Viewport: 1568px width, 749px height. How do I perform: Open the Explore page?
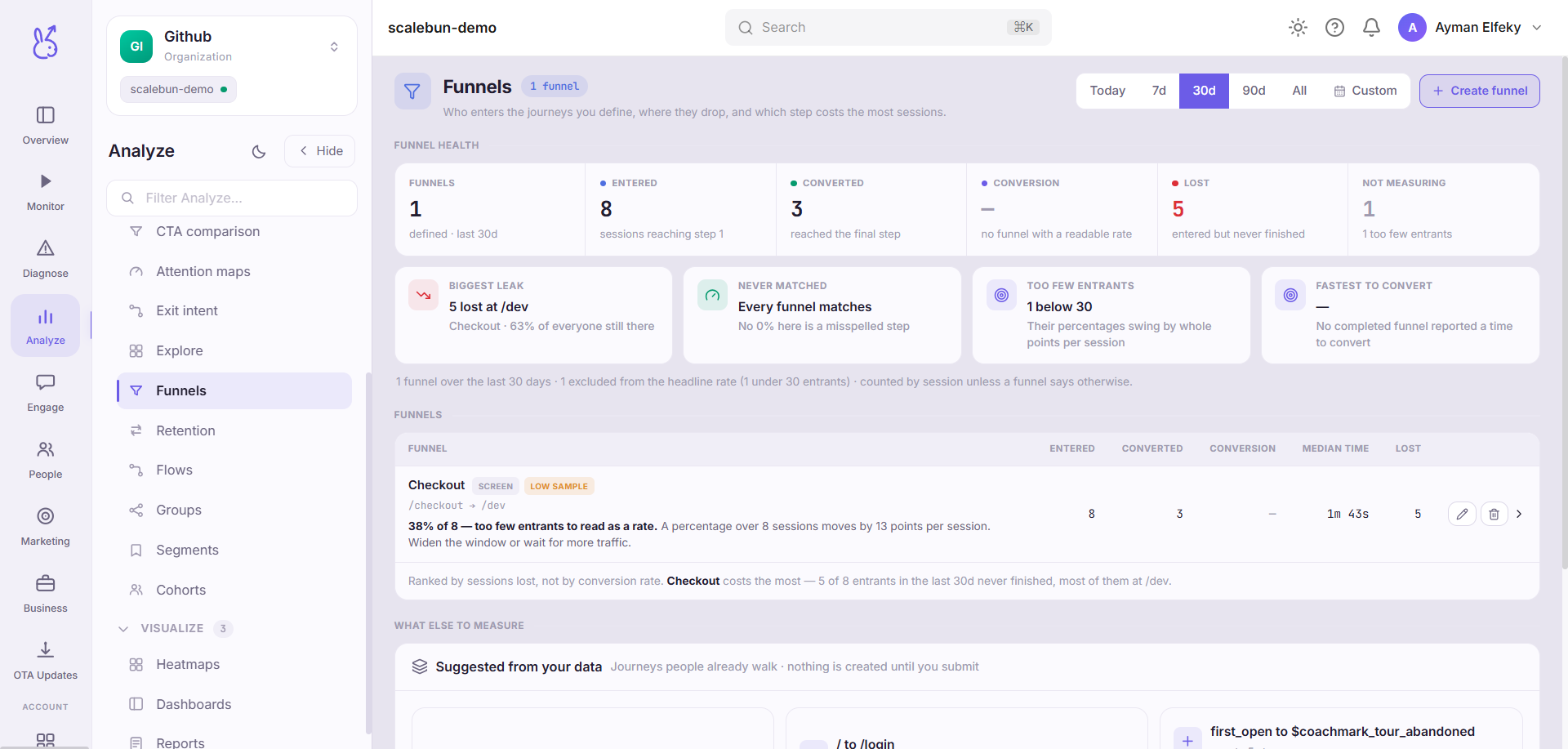pyautogui.click(x=234, y=350)
